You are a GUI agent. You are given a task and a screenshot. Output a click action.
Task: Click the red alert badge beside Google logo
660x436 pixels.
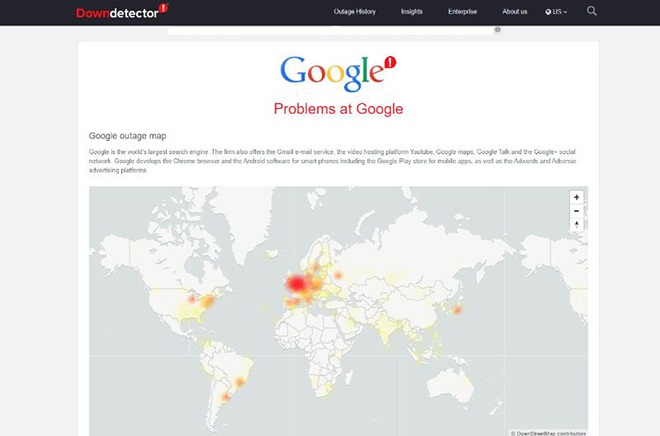click(390, 62)
